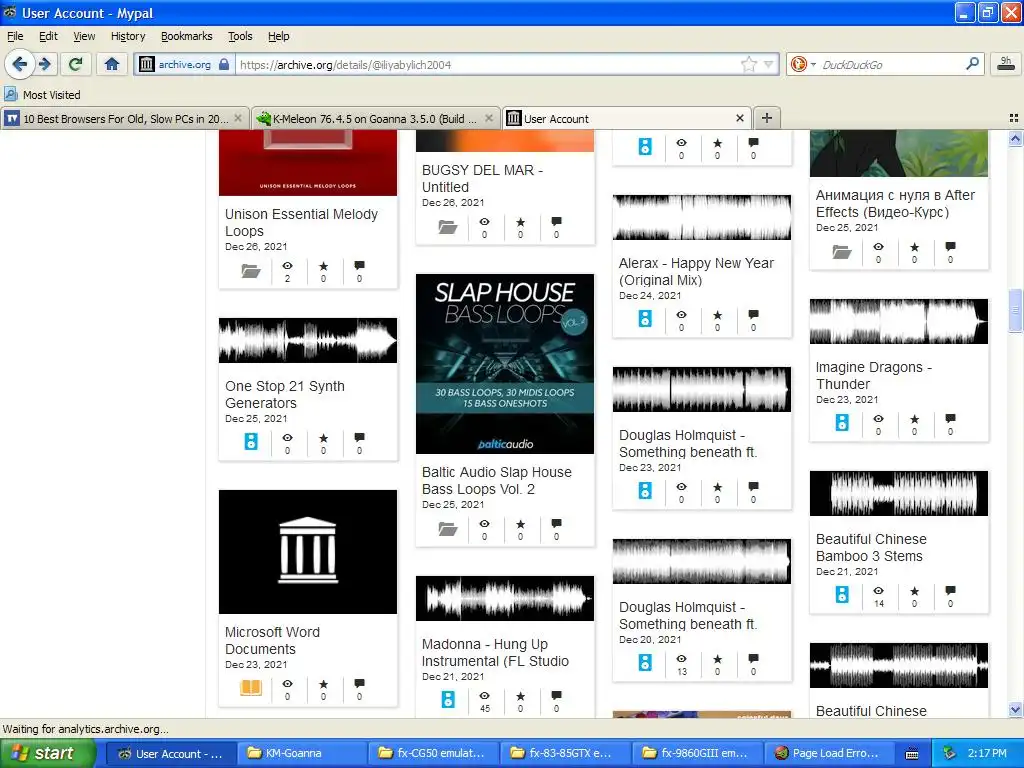This screenshot has width=1024, height=768.
Task: Click the favorite star under Beautiful Chinese Bamboo 3 Stems
Action: coord(914,591)
